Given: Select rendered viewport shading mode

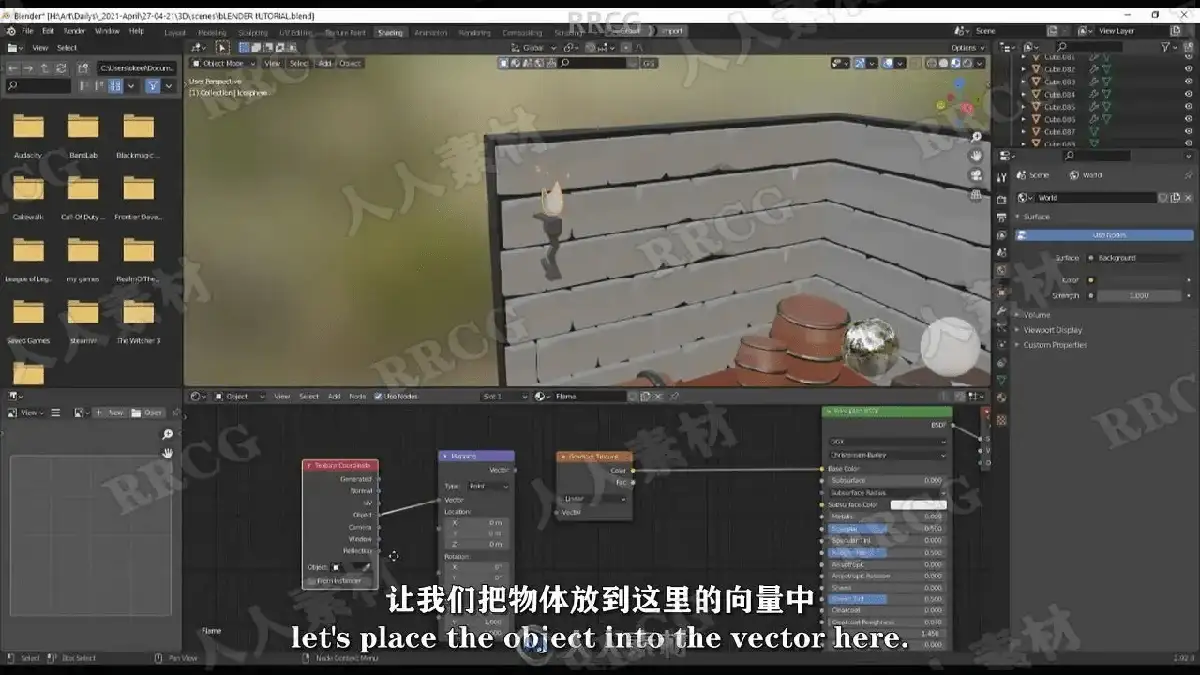Looking at the screenshot, I should point(969,63).
